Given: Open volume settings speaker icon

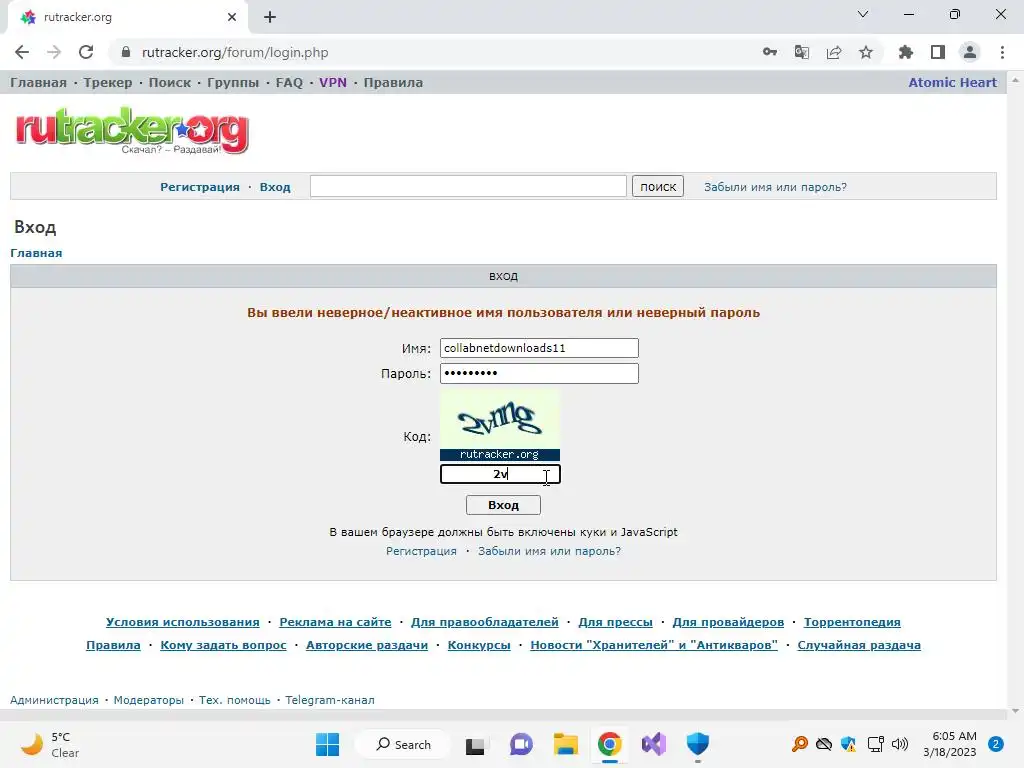Looking at the screenshot, I should point(900,744).
